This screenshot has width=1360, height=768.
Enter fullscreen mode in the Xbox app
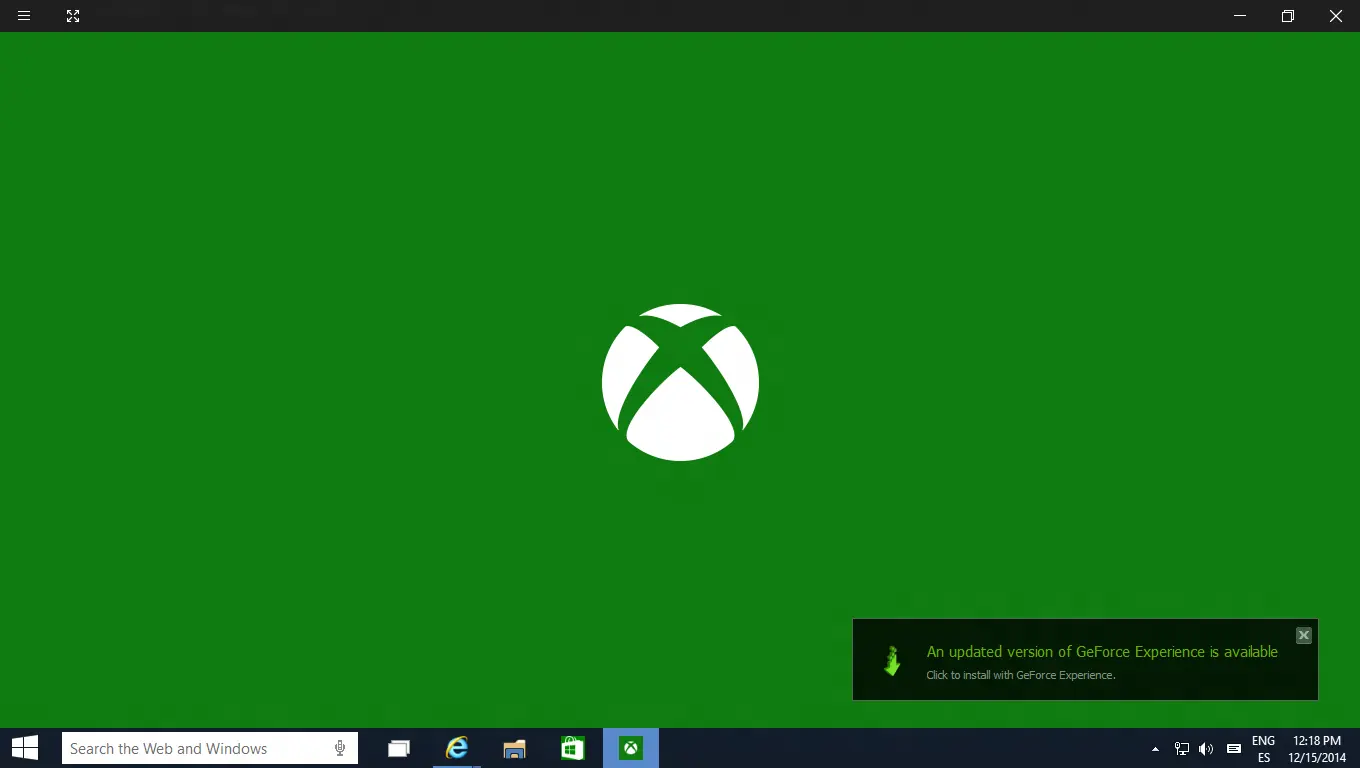pos(72,16)
